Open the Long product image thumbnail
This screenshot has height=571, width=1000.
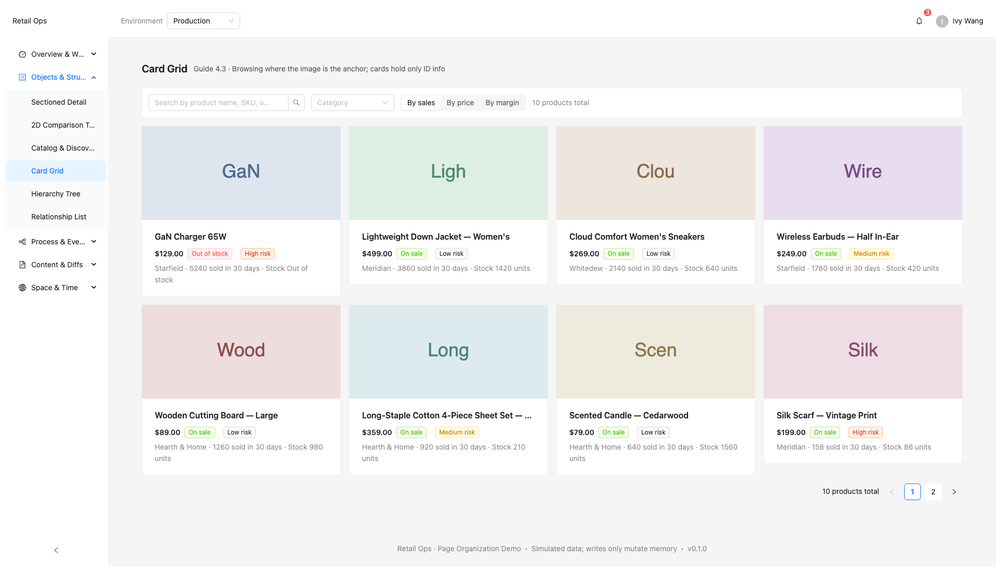point(448,352)
